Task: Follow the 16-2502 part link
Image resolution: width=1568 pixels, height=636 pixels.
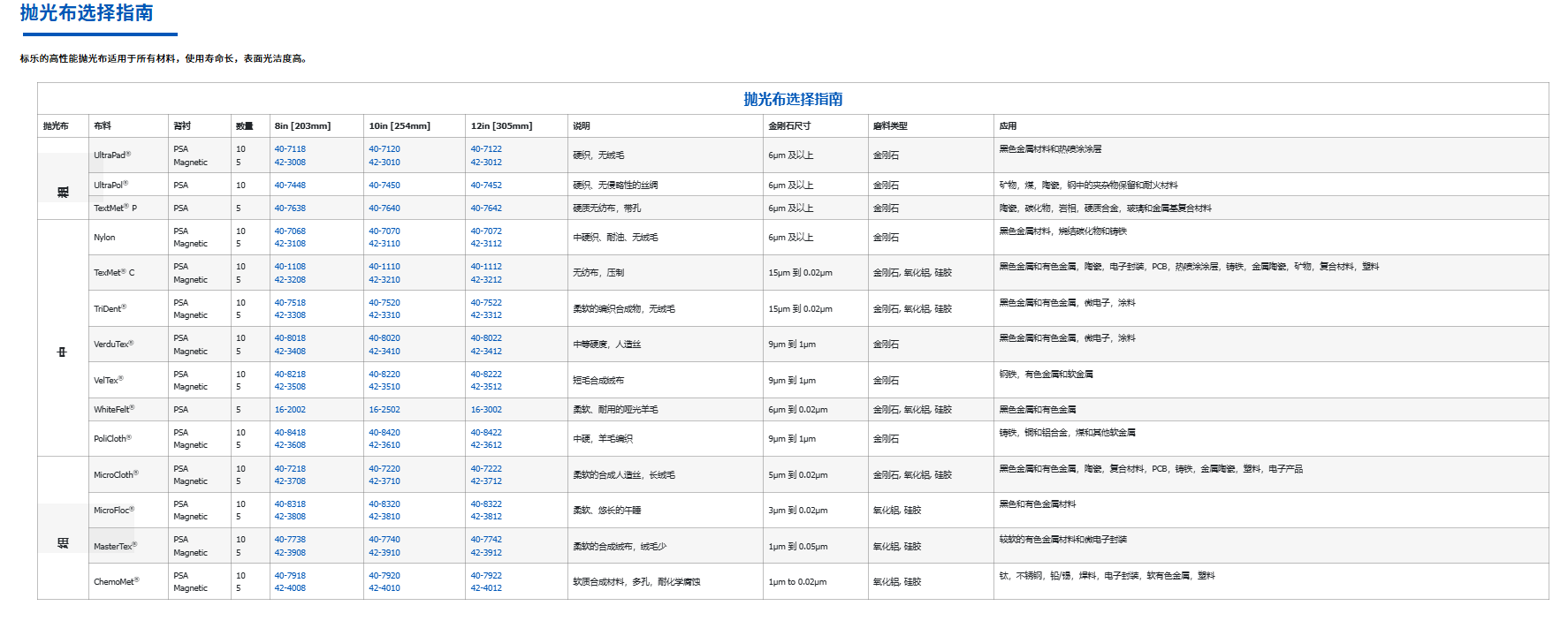Action: click(384, 410)
